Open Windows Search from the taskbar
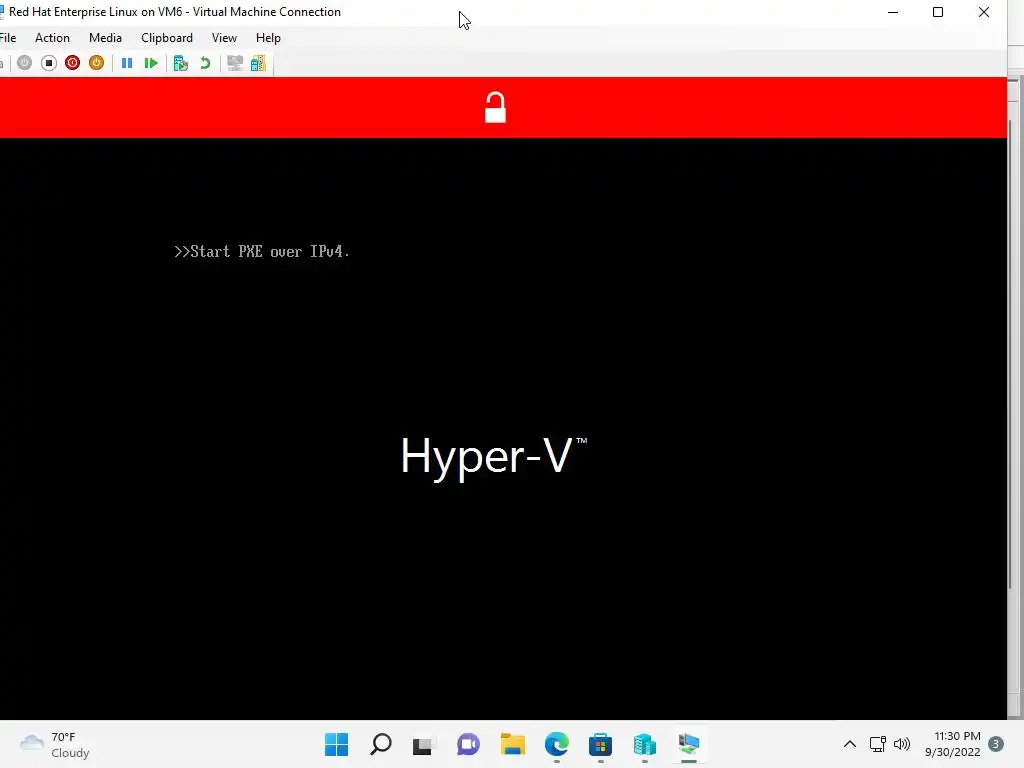 (x=381, y=744)
